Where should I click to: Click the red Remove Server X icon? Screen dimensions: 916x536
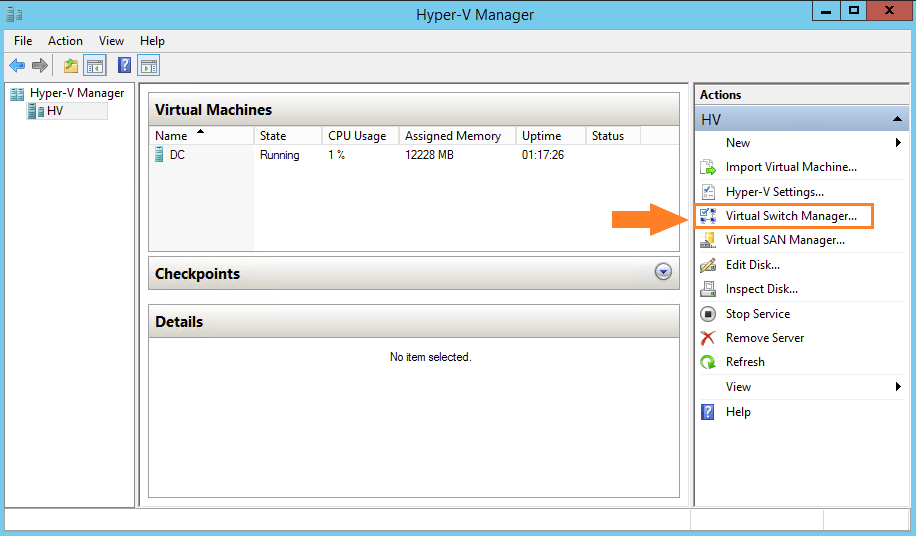(708, 338)
